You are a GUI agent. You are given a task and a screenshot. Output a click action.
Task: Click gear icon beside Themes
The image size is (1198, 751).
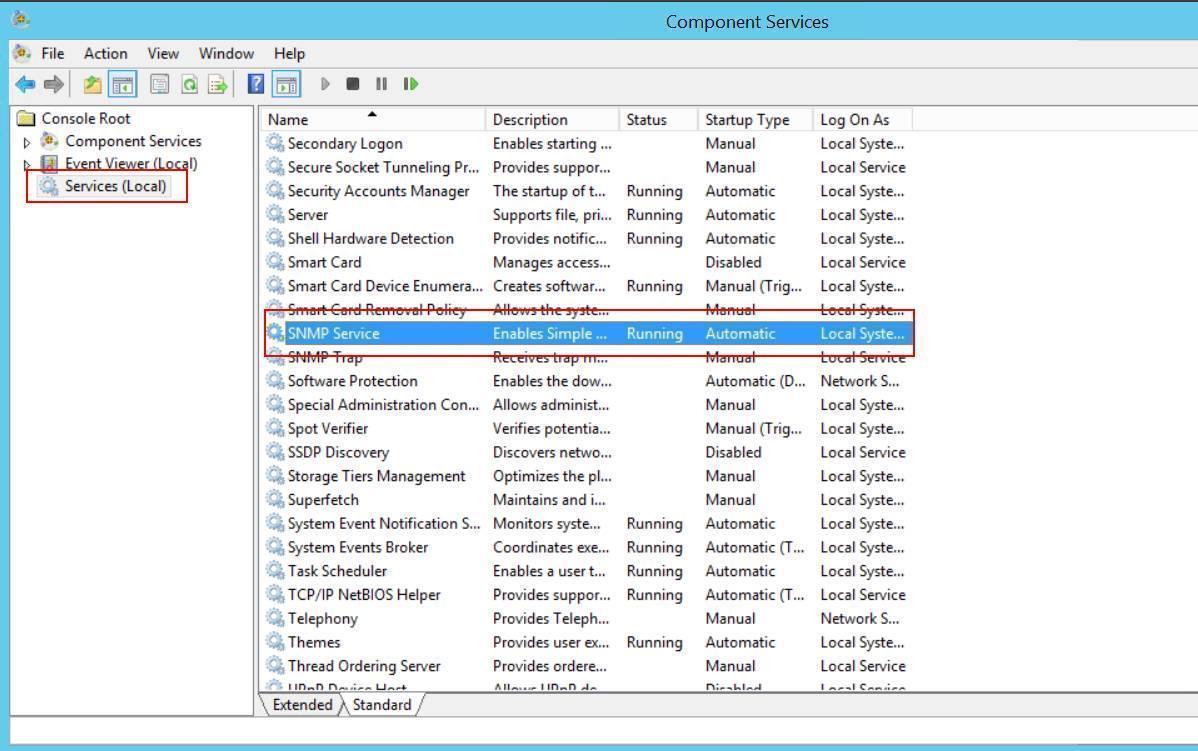275,642
